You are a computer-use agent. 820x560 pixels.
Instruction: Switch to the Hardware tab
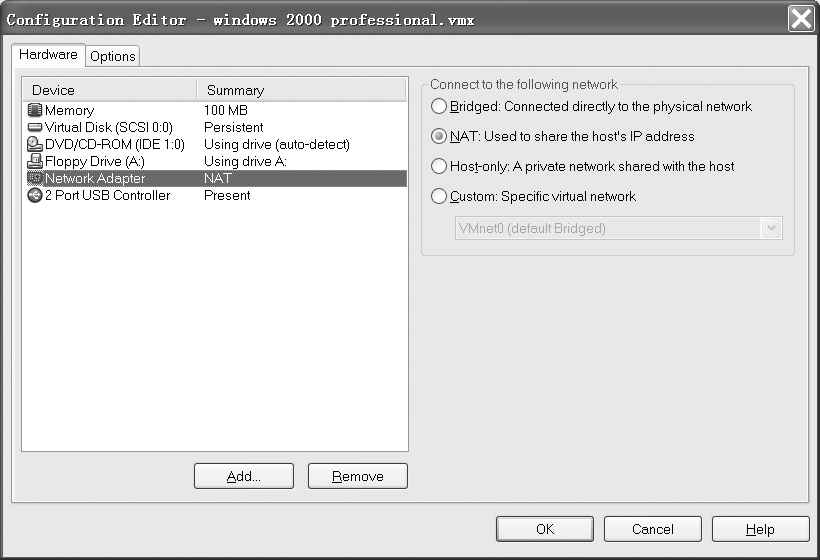point(48,55)
